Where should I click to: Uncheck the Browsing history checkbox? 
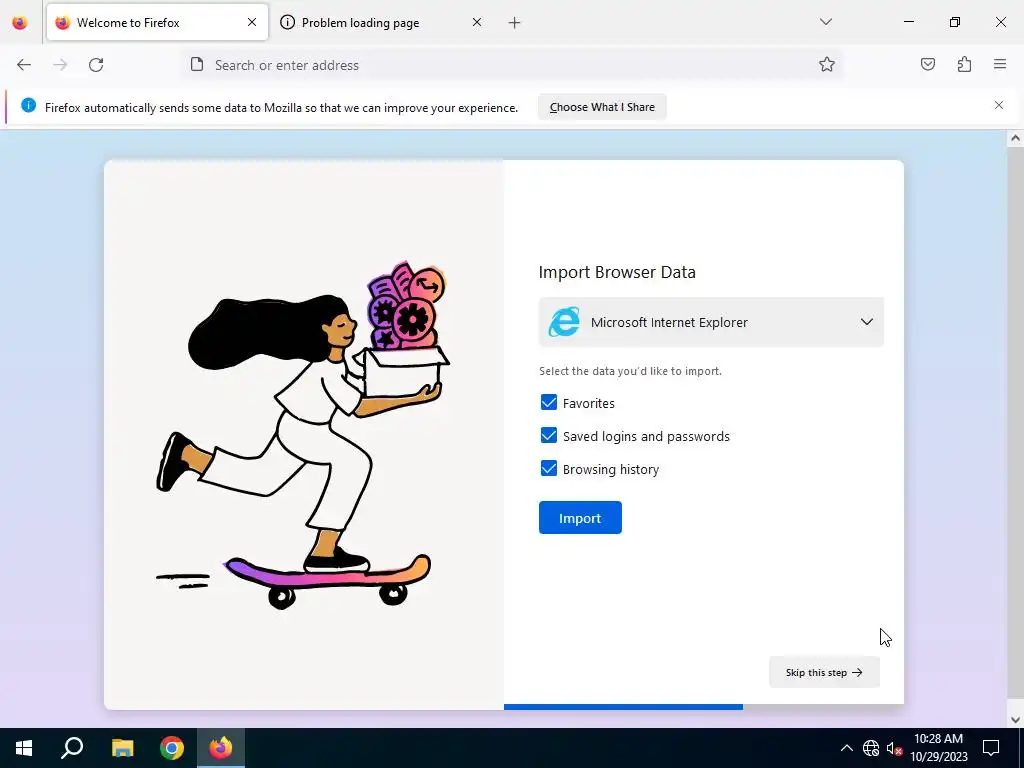pyautogui.click(x=549, y=468)
